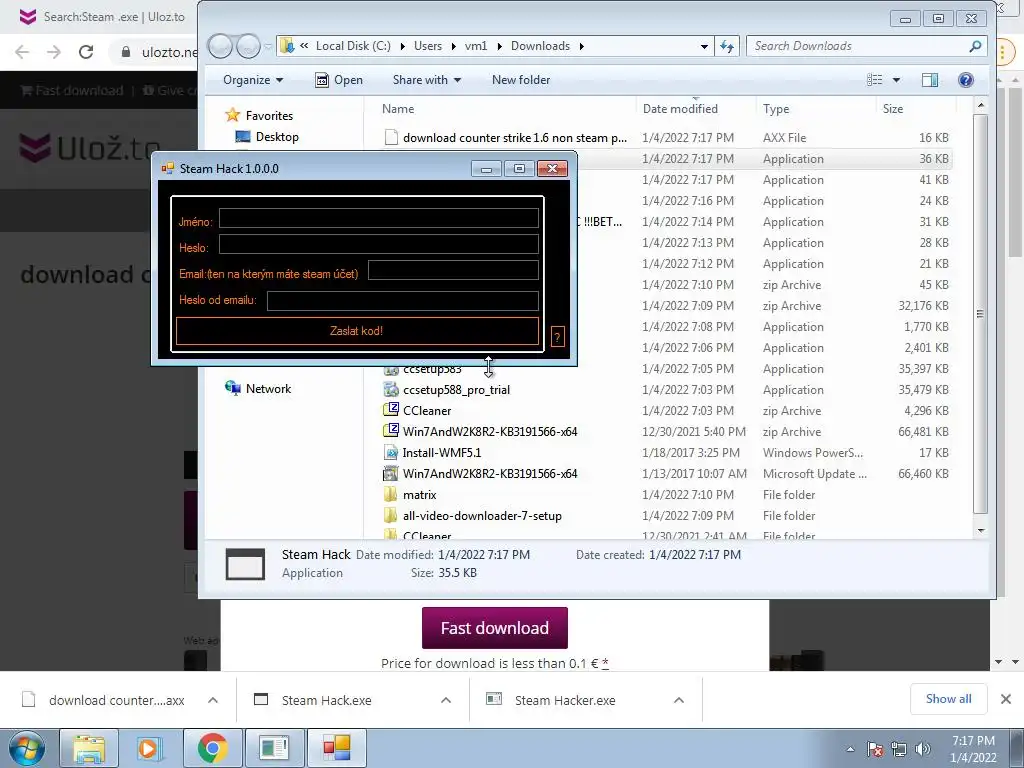Click Show all downloads button

pyautogui.click(x=948, y=699)
